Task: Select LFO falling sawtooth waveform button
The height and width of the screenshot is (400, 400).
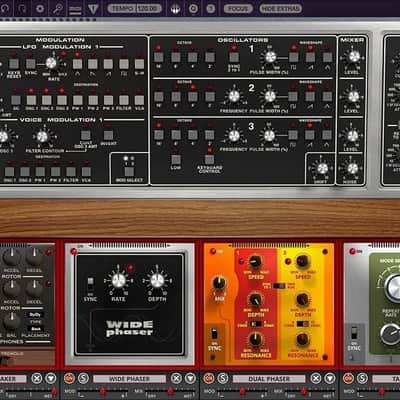Action: click(x=93, y=64)
